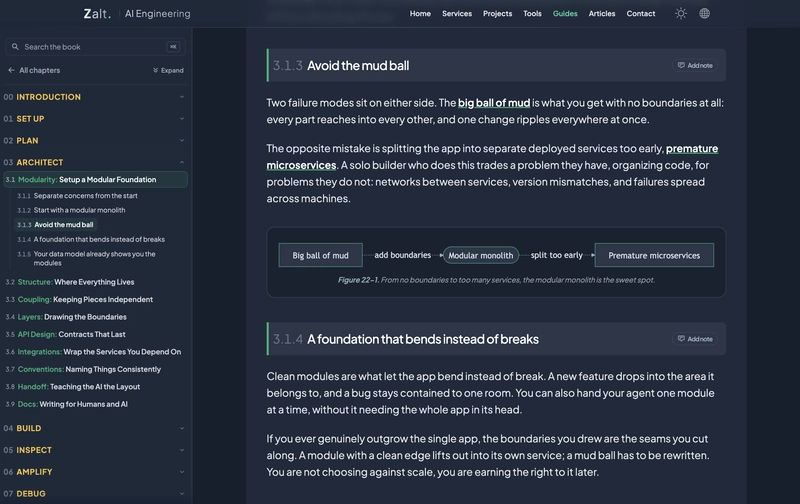The image size is (800, 504).
Task: Expand all chapters with the Expand button
Action: point(168,70)
